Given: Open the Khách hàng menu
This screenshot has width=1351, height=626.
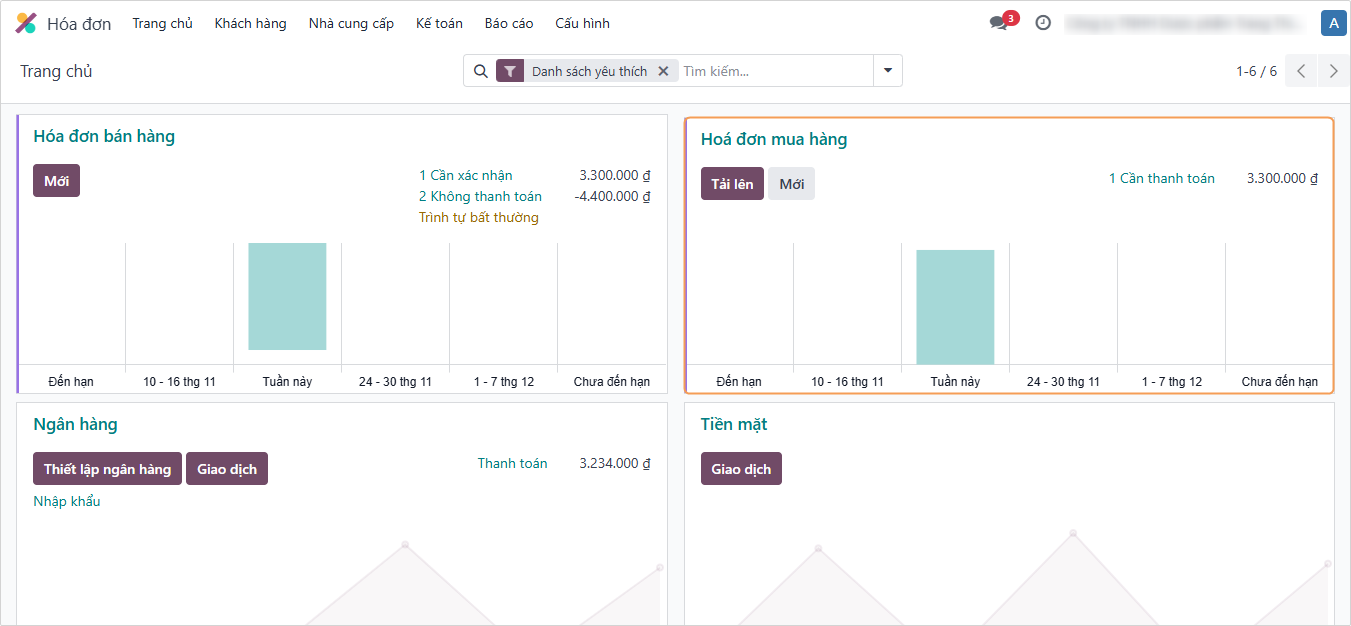Looking at the screenshot, I should point(250,23).
